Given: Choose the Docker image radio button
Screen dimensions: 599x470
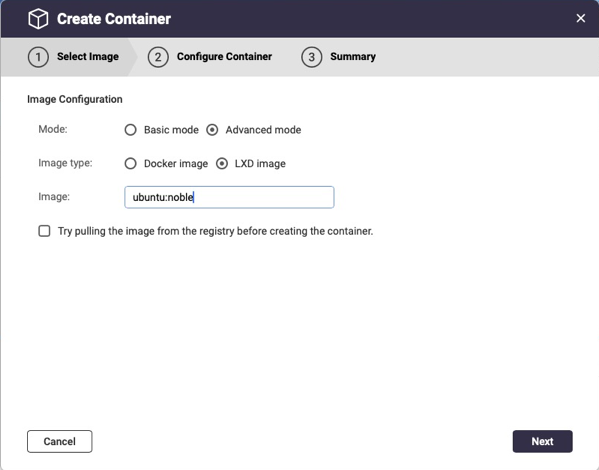Looking at the screenshot, I should coord(130,164).
